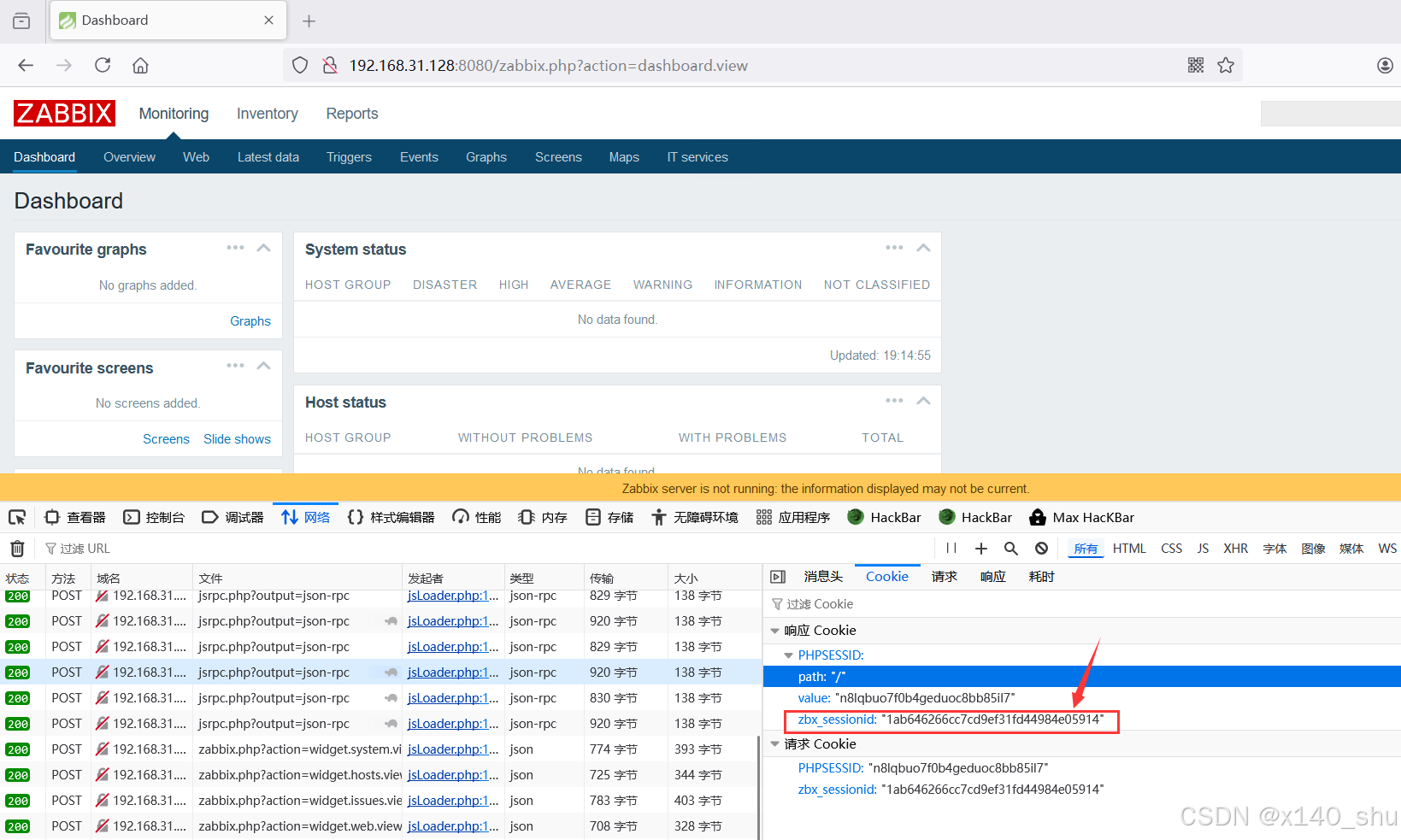
Task: Search network requests with magnifier icon
Action: [1011, 549]
